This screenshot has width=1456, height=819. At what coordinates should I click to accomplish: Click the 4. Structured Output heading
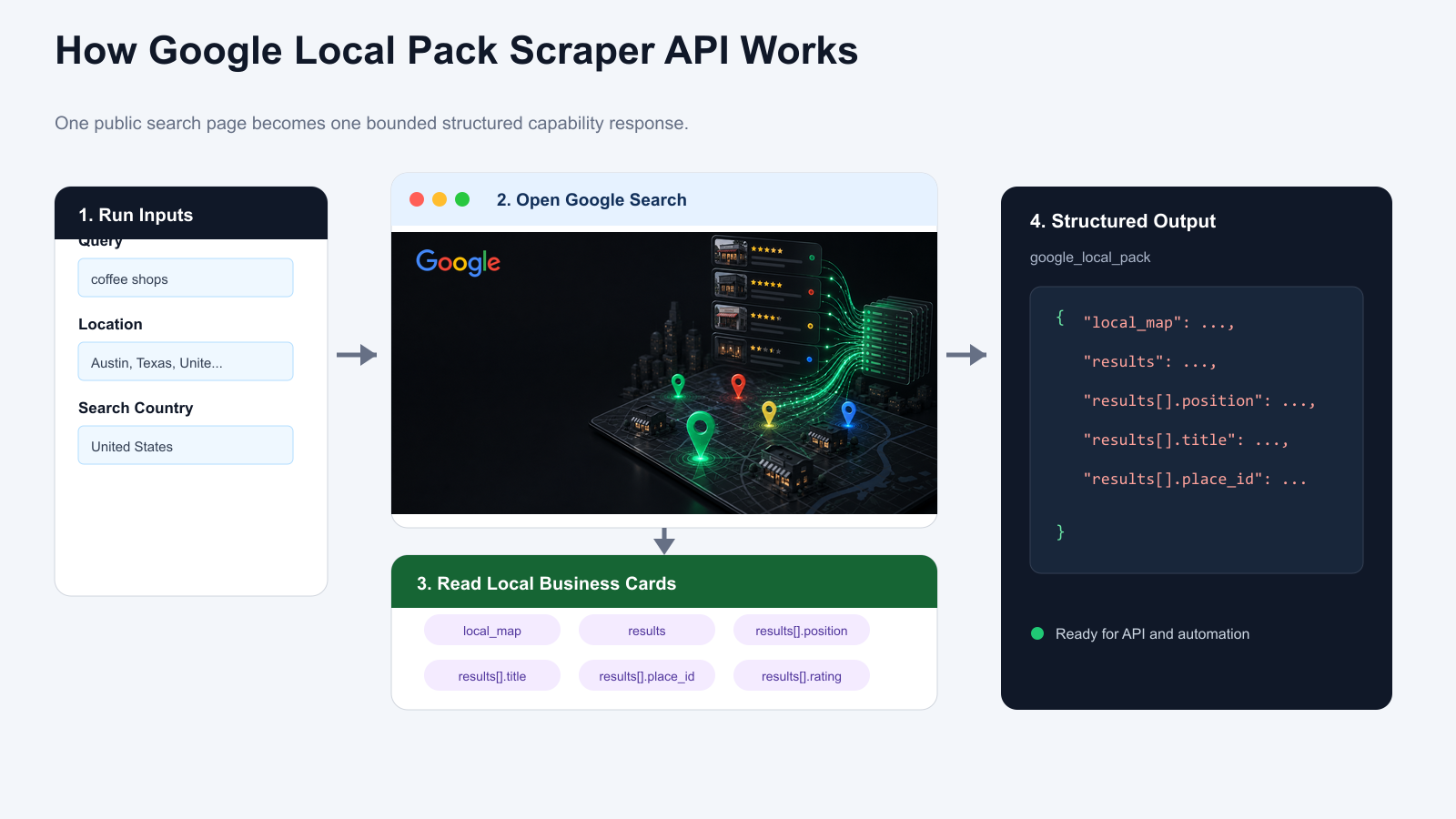(x=1122, y=221)
